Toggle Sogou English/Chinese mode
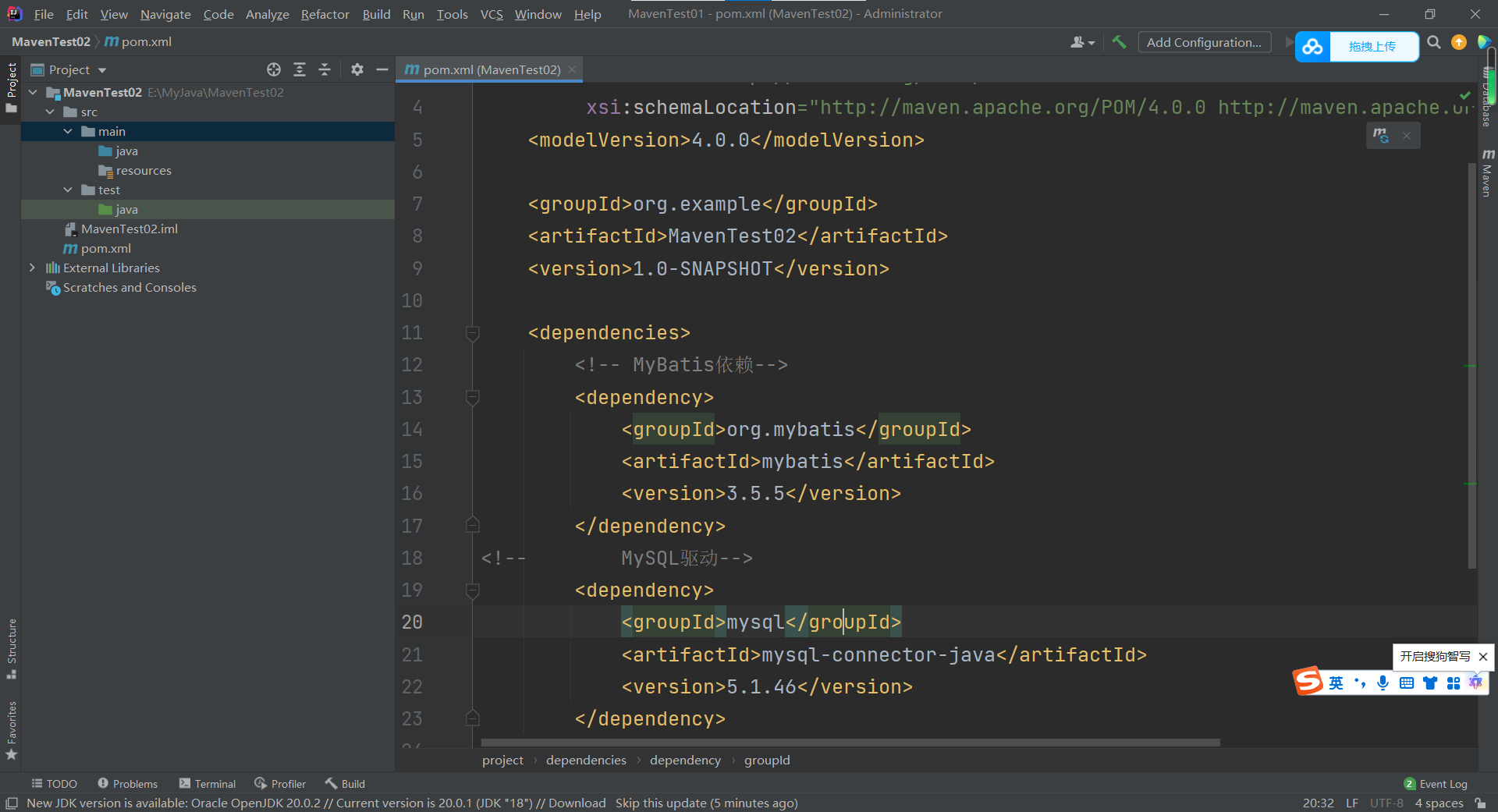 pos(1336,683)
